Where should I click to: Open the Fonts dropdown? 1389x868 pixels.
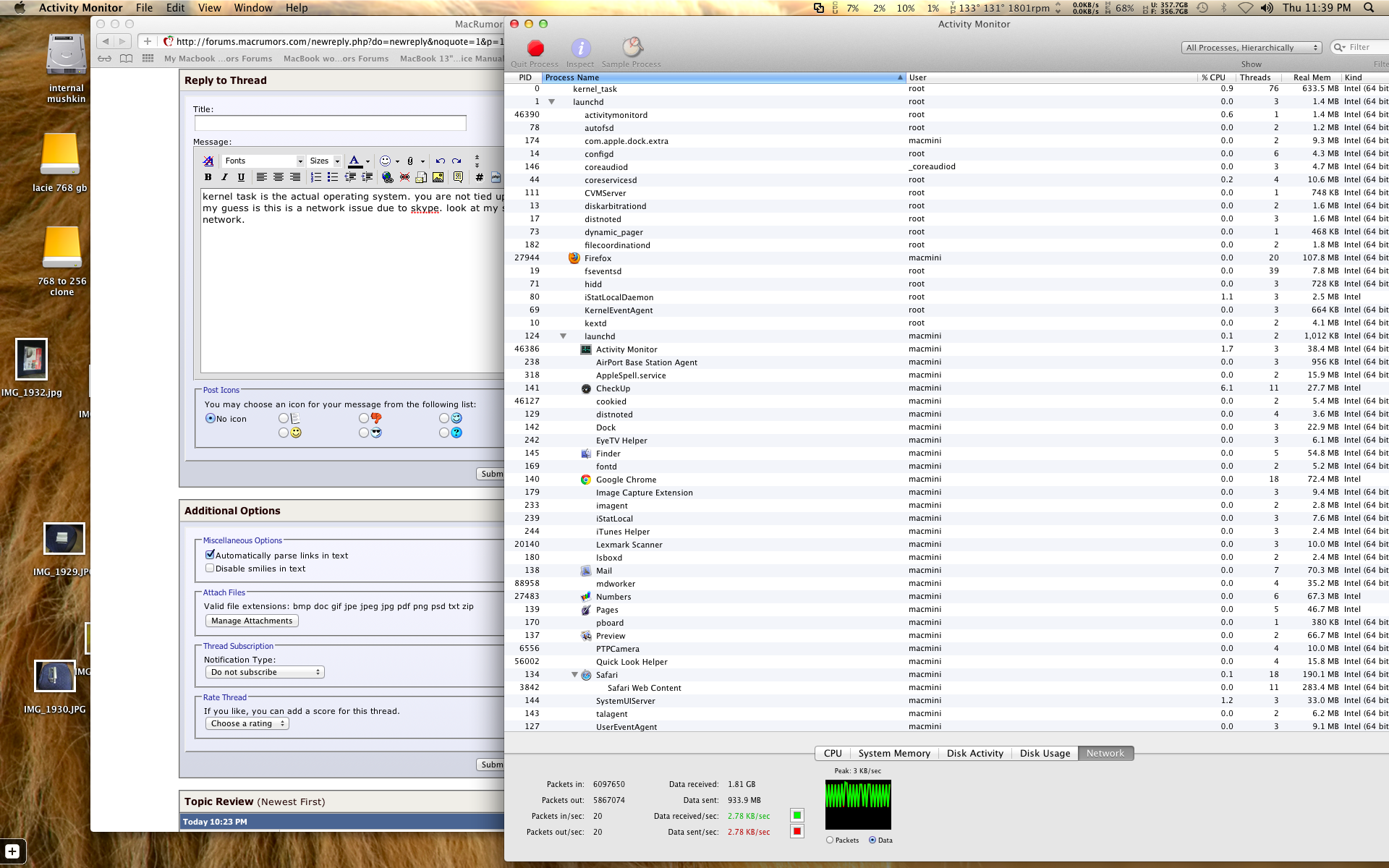[263, 161]
